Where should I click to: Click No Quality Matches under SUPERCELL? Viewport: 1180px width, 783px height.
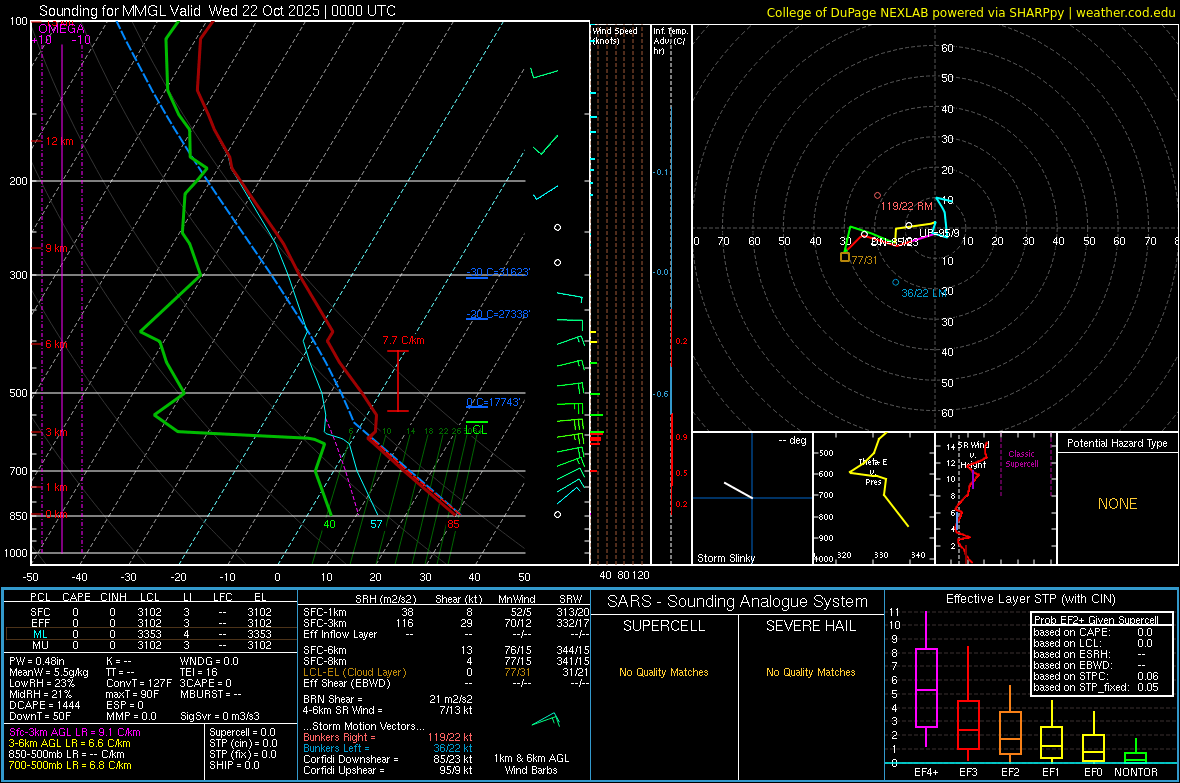[664, 672]
